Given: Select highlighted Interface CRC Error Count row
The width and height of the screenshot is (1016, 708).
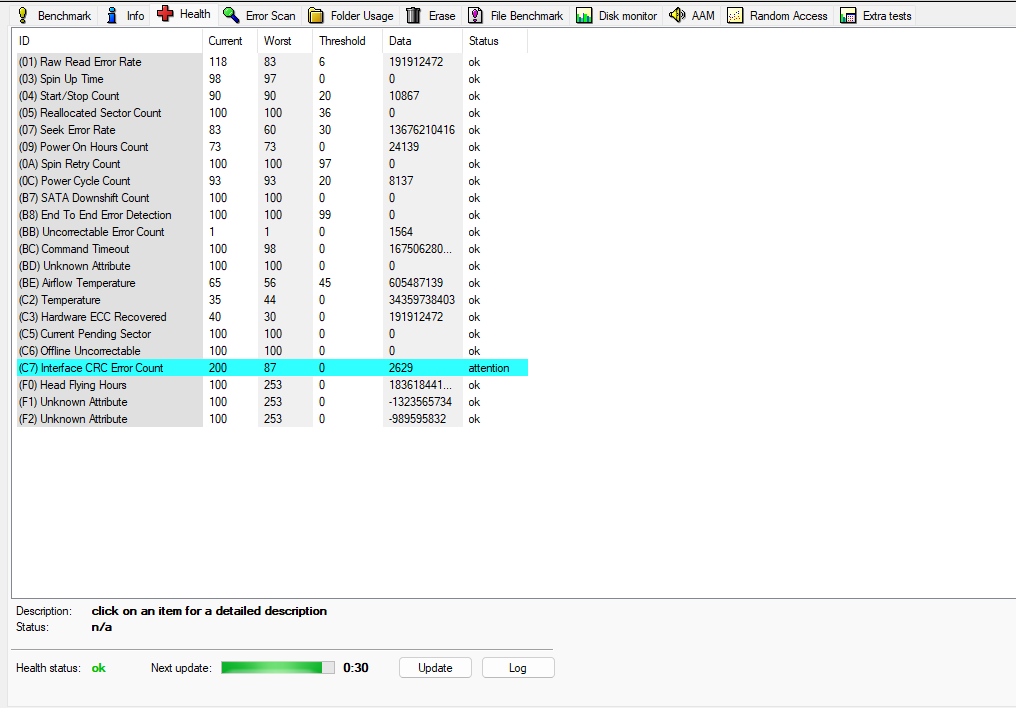Looking at the screenshot, I should [x=272, y=368].
